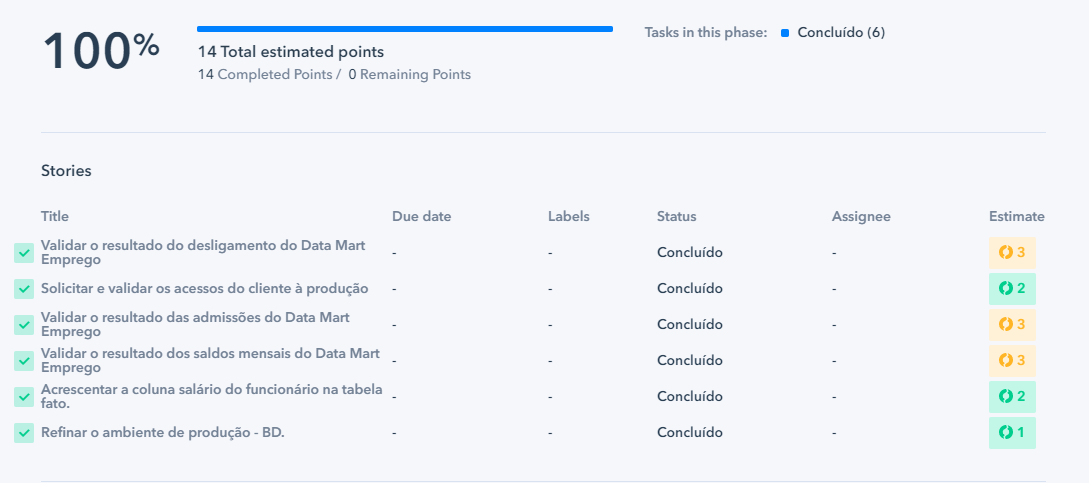This screenshot has height=483, width=1089.
Task: Click the blue completion progress bar
Action: click(405, 29)
